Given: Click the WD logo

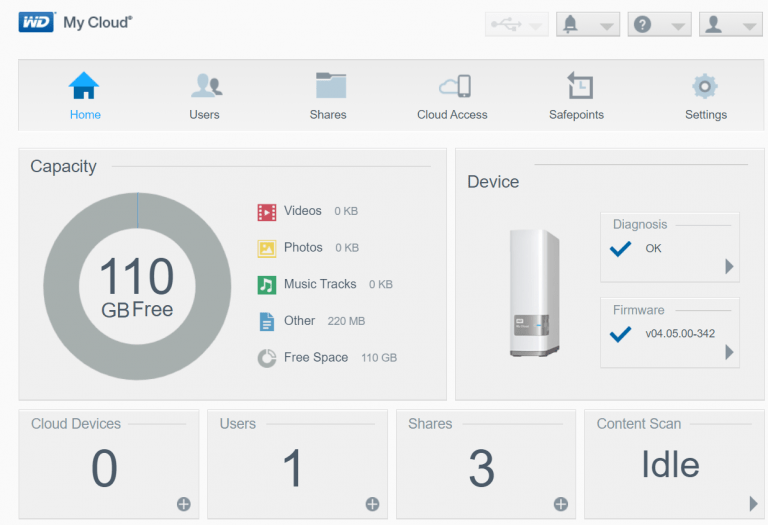Looking at the screenshot, I should (37, 23).
